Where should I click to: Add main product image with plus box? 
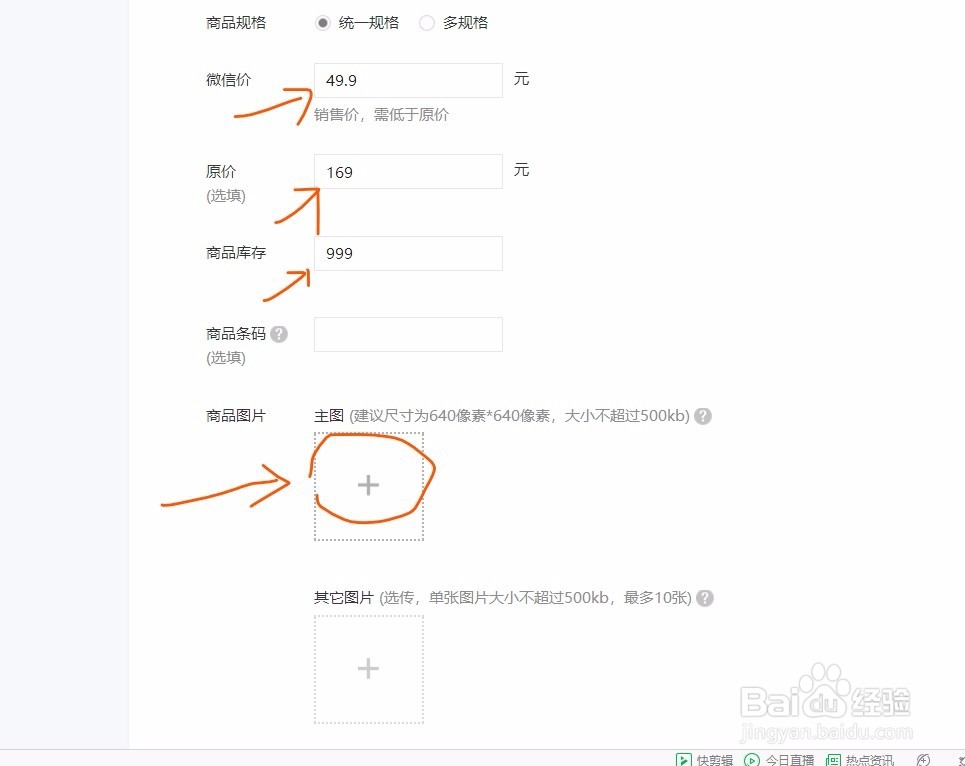click(369, 486)
